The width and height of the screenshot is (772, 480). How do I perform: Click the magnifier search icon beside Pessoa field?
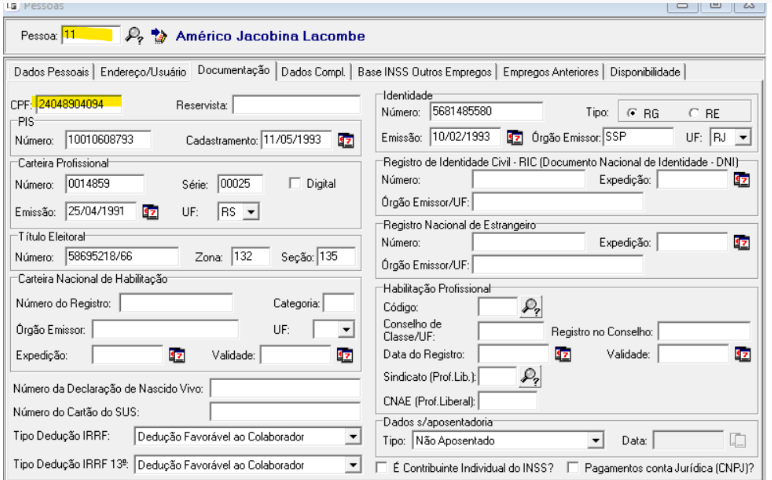point(133,36)
